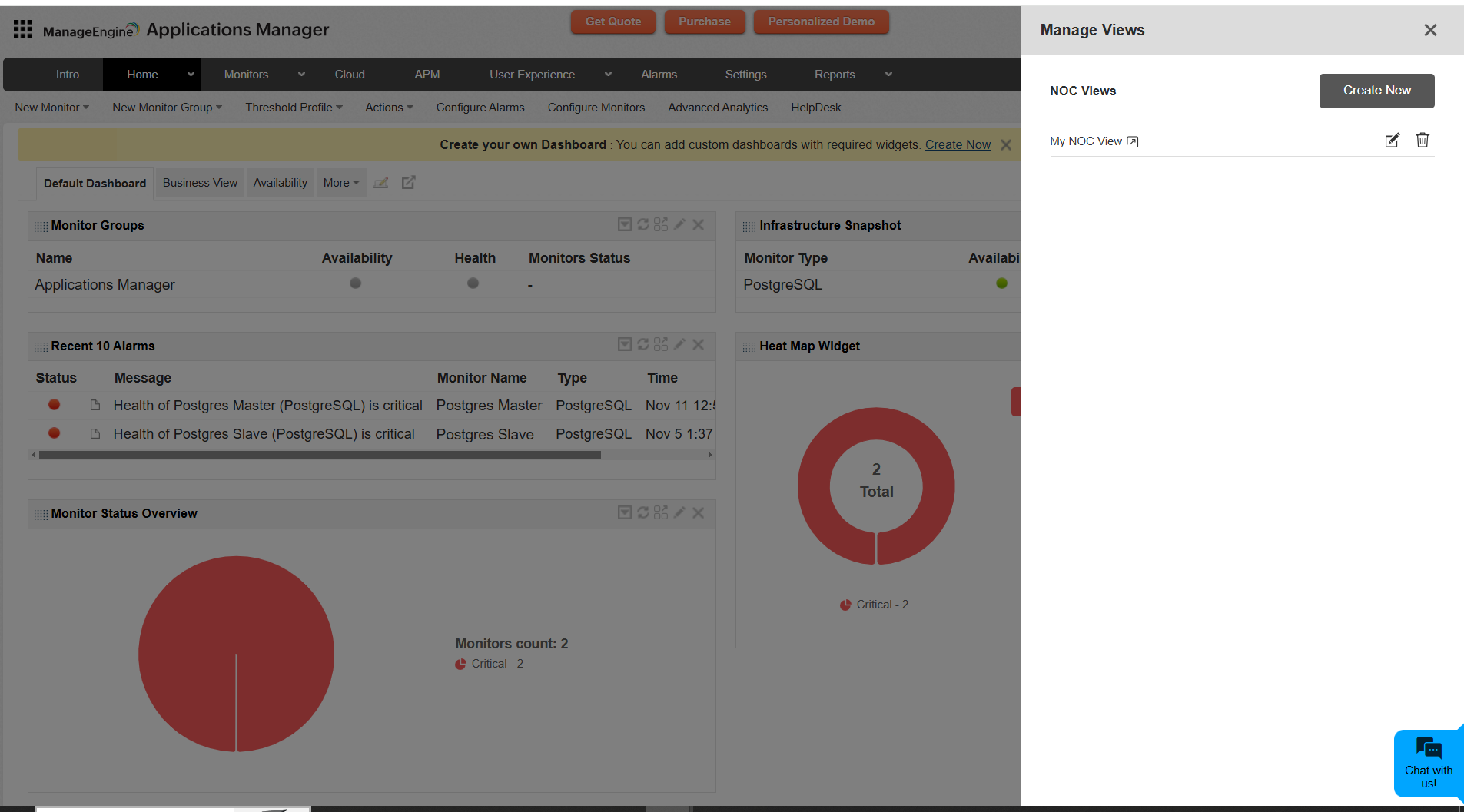Screen dimensions: 1464x812
Task: Switch to the Business View dashboard tab
Action: pyautogui.click(x=200, y=183)
